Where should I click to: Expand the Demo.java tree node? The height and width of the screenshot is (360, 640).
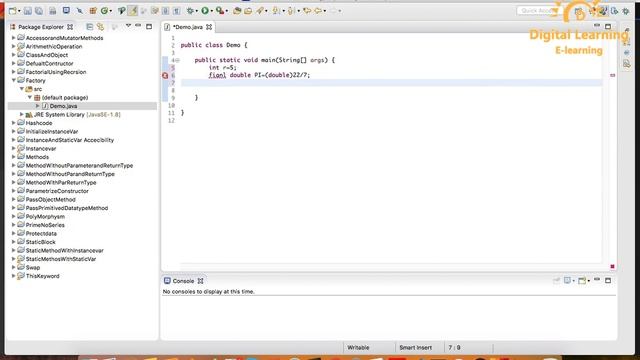tap(38, 106)
